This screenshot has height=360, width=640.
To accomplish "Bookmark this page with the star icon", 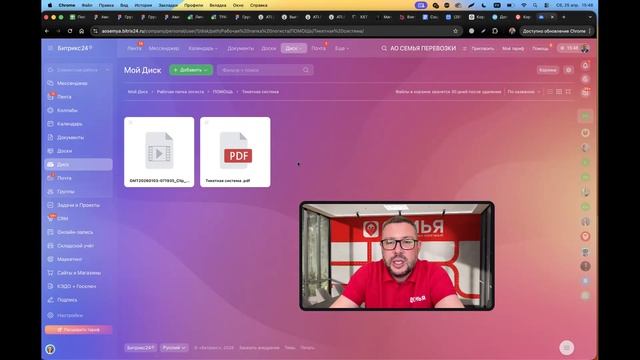I will (x=456, y=31).
